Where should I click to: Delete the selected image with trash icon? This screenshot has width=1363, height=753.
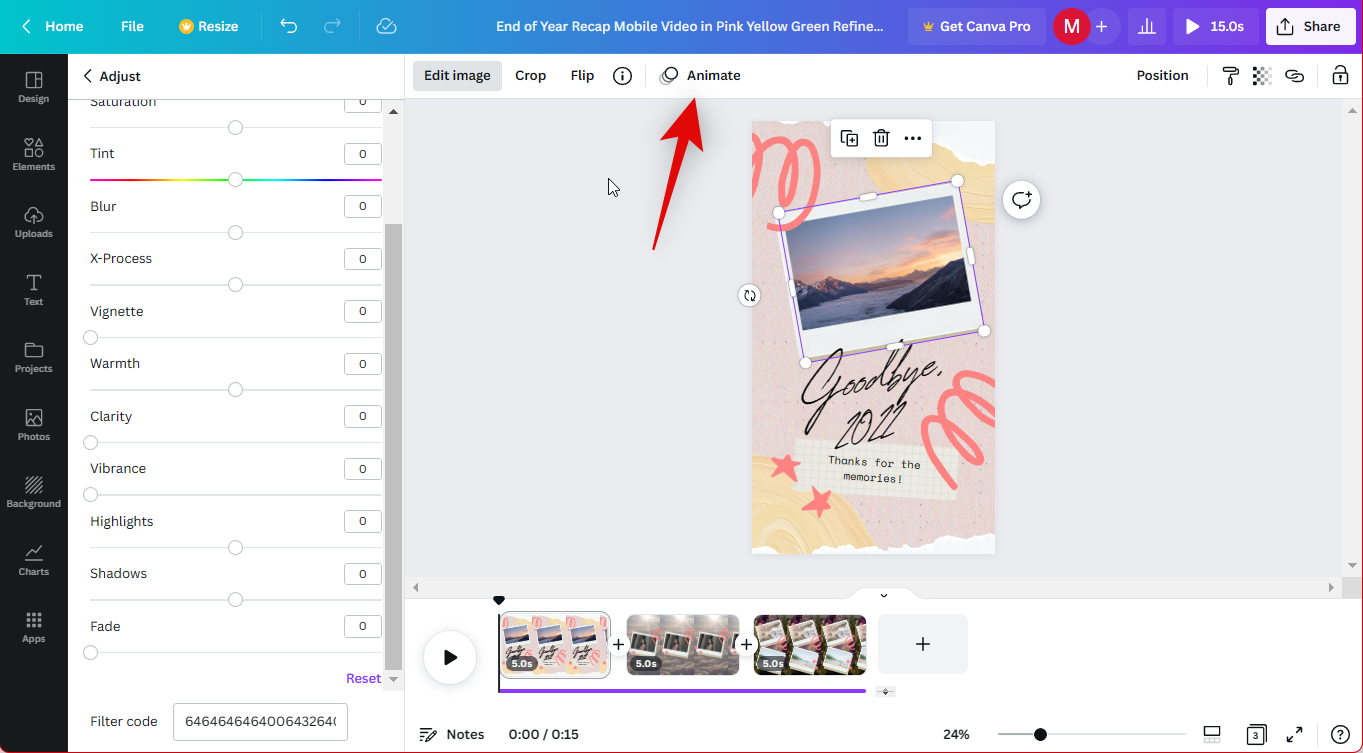[881, 138]
